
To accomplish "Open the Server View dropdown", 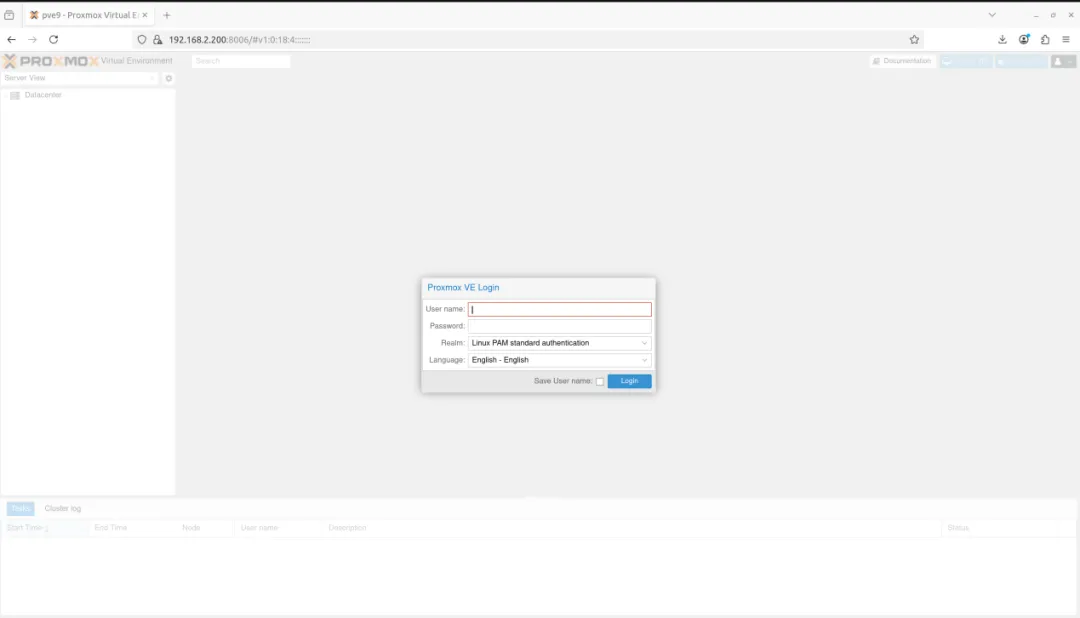I will pos(80,79).
